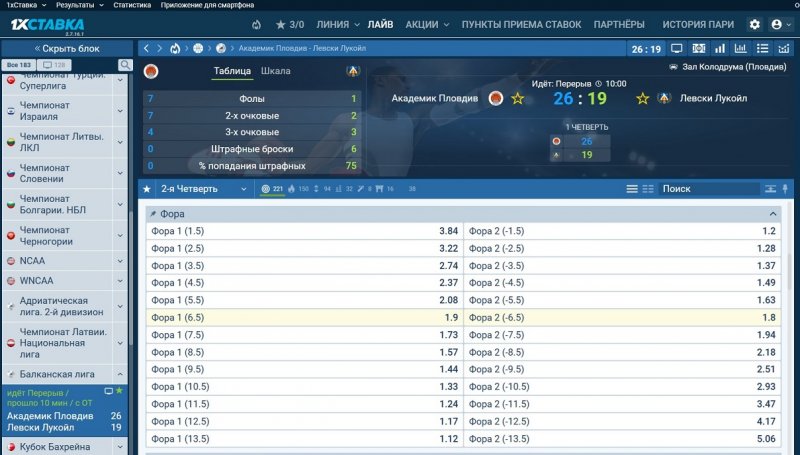
Task: Expand the ЛИНИЯ menu
Action: (339, 24)
